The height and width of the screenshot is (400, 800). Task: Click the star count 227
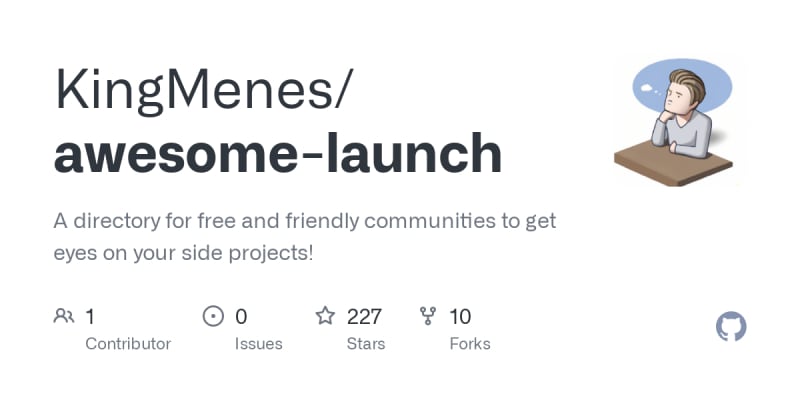tap(364, 317)
